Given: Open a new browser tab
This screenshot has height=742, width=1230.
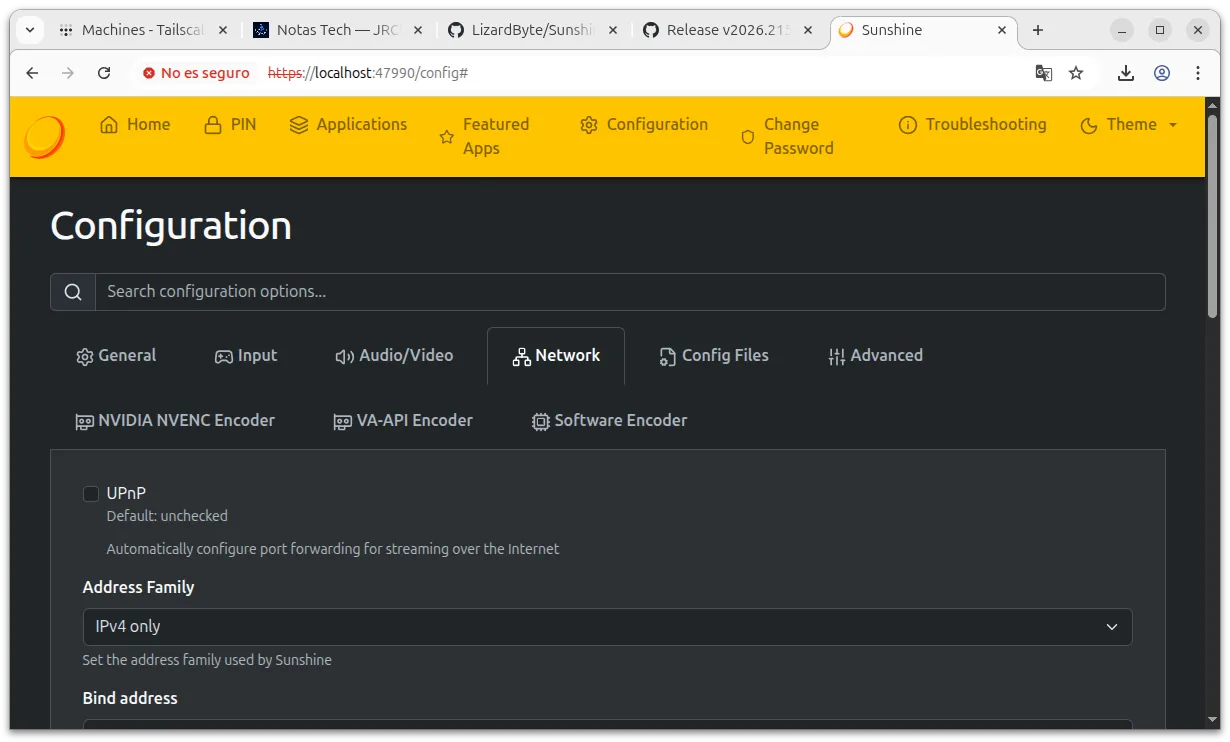Looking at the screenshot, I should 1038,30.
